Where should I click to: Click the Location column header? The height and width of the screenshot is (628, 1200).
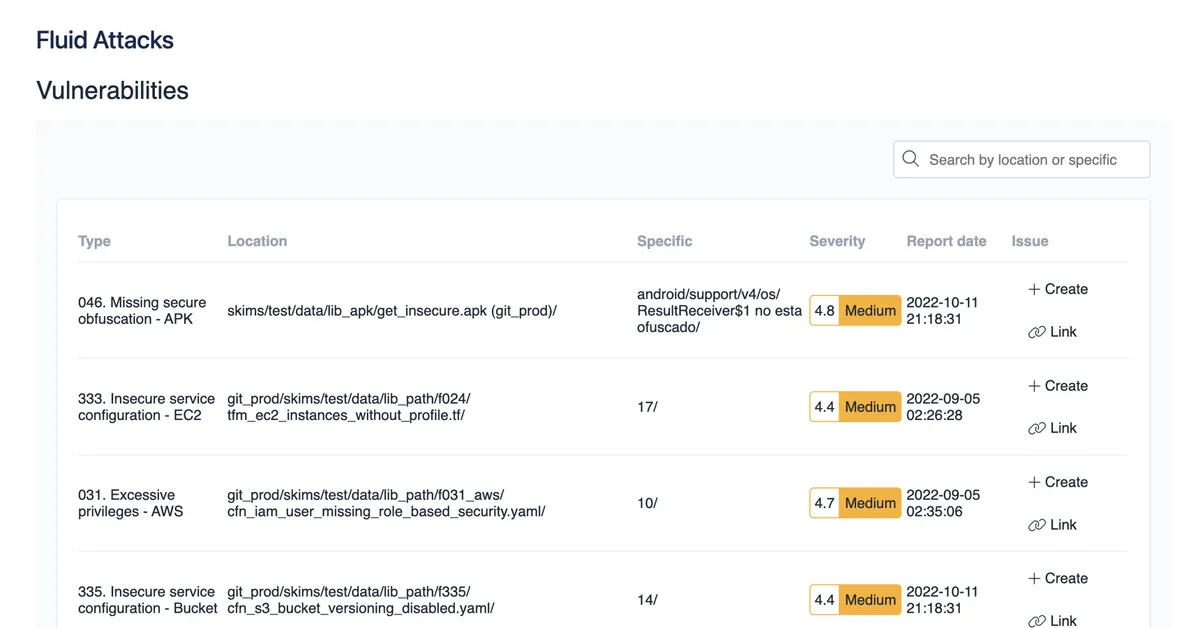tap(257, 241)
